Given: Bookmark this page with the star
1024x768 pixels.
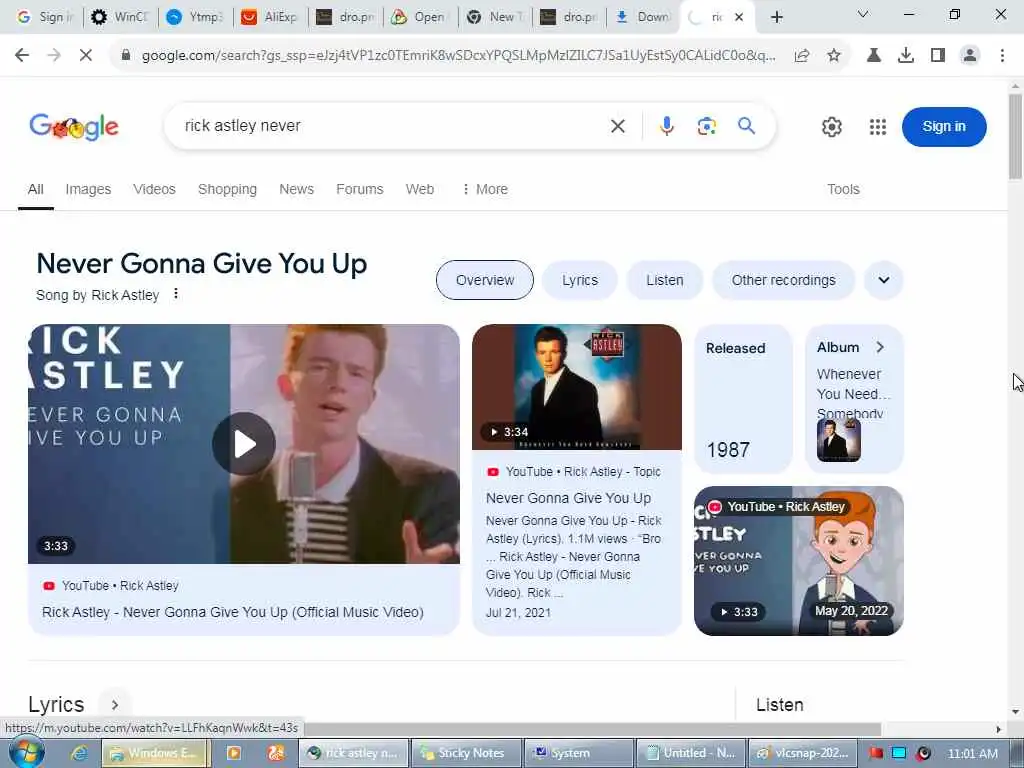Looking at the screenshot, I should tap(834, 56).
